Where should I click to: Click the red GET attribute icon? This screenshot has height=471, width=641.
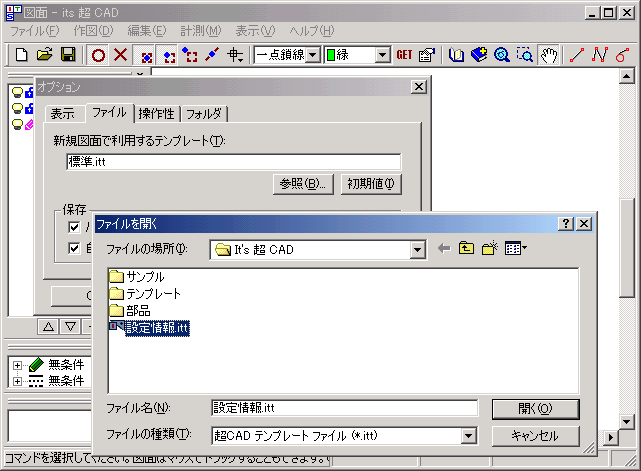tap(404, 55)
